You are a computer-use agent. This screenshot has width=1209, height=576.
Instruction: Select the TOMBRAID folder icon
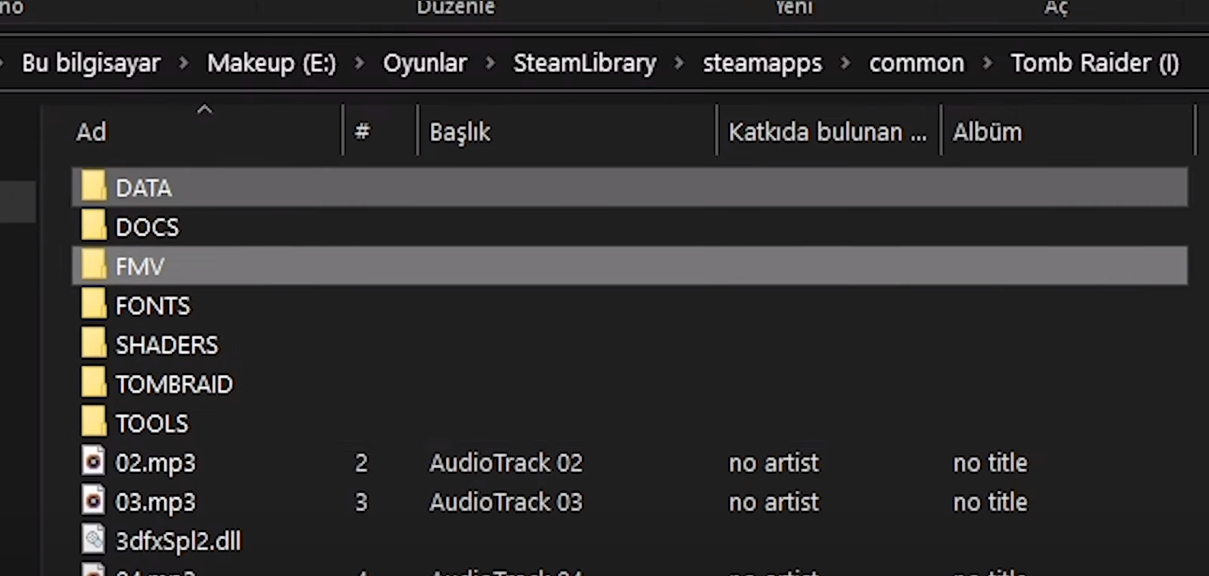point(93,383)
